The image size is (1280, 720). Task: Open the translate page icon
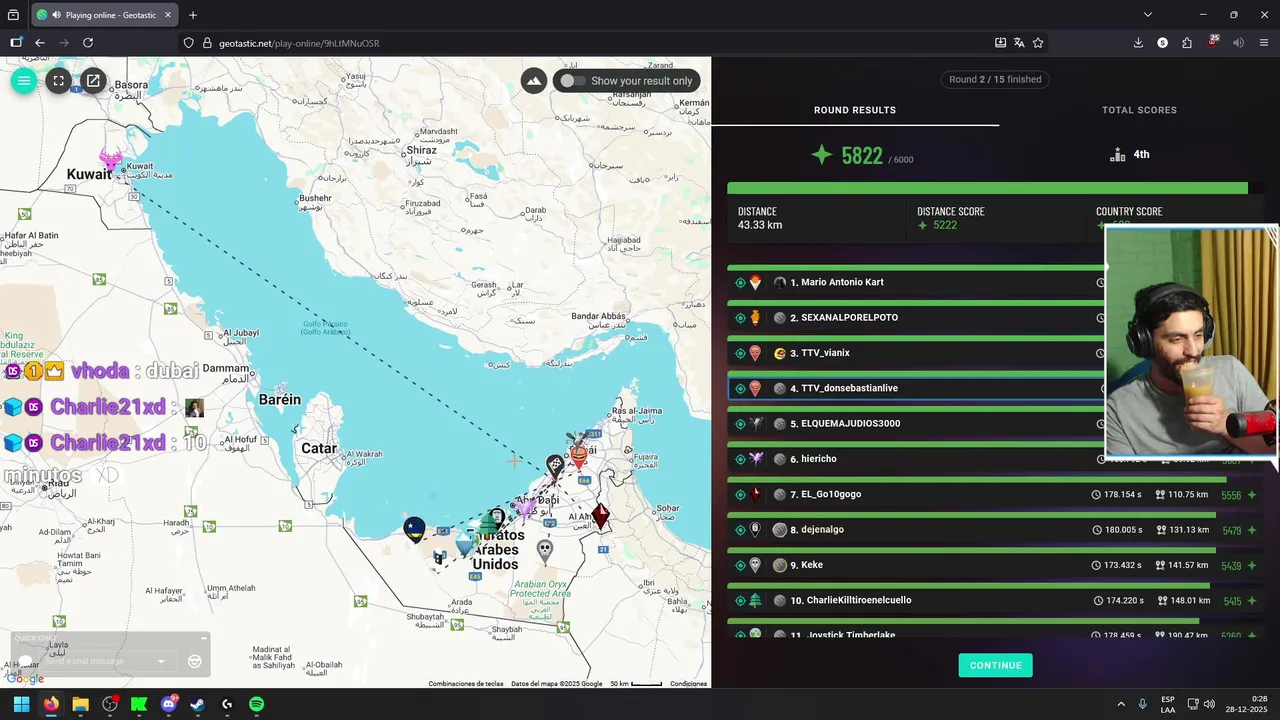pyautogui.click(x=1019, y=43)
